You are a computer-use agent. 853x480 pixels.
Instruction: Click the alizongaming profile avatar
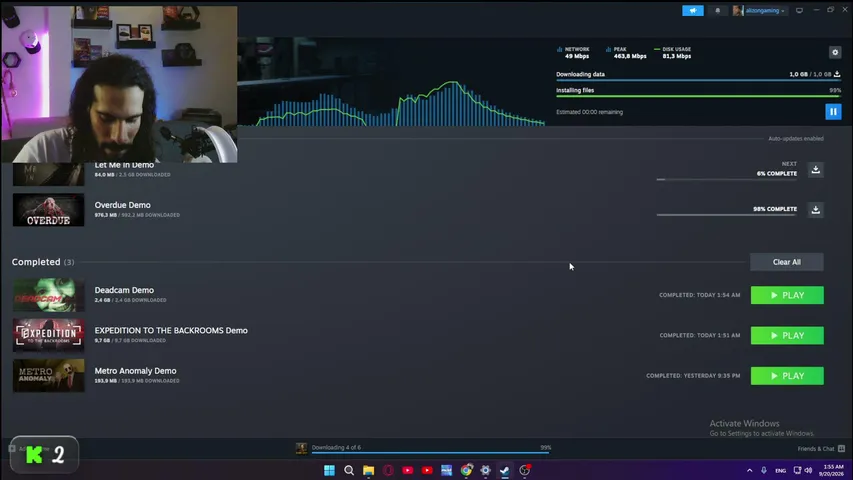(738, 10)
